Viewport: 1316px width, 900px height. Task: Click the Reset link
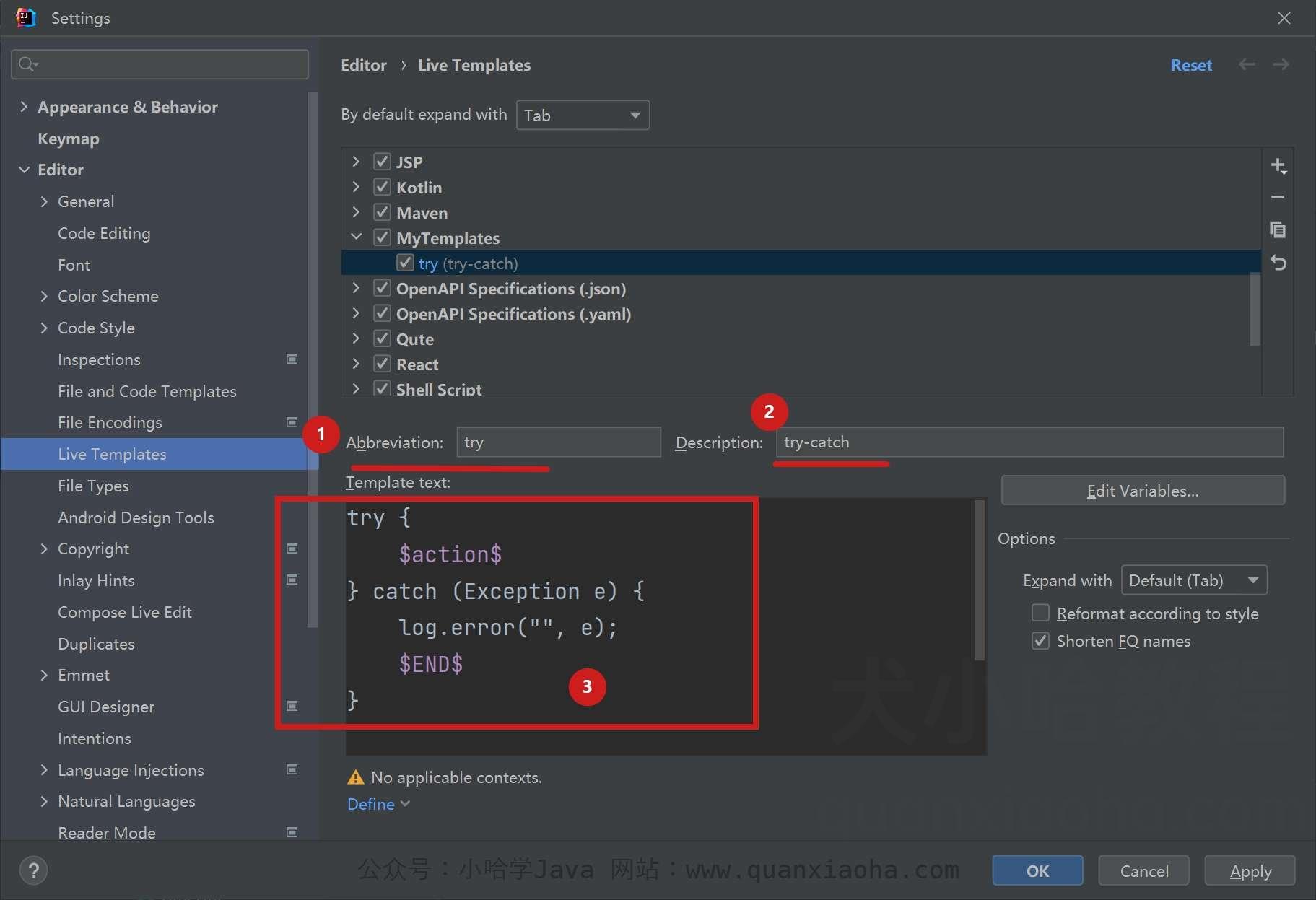[x=1191, y=65]
